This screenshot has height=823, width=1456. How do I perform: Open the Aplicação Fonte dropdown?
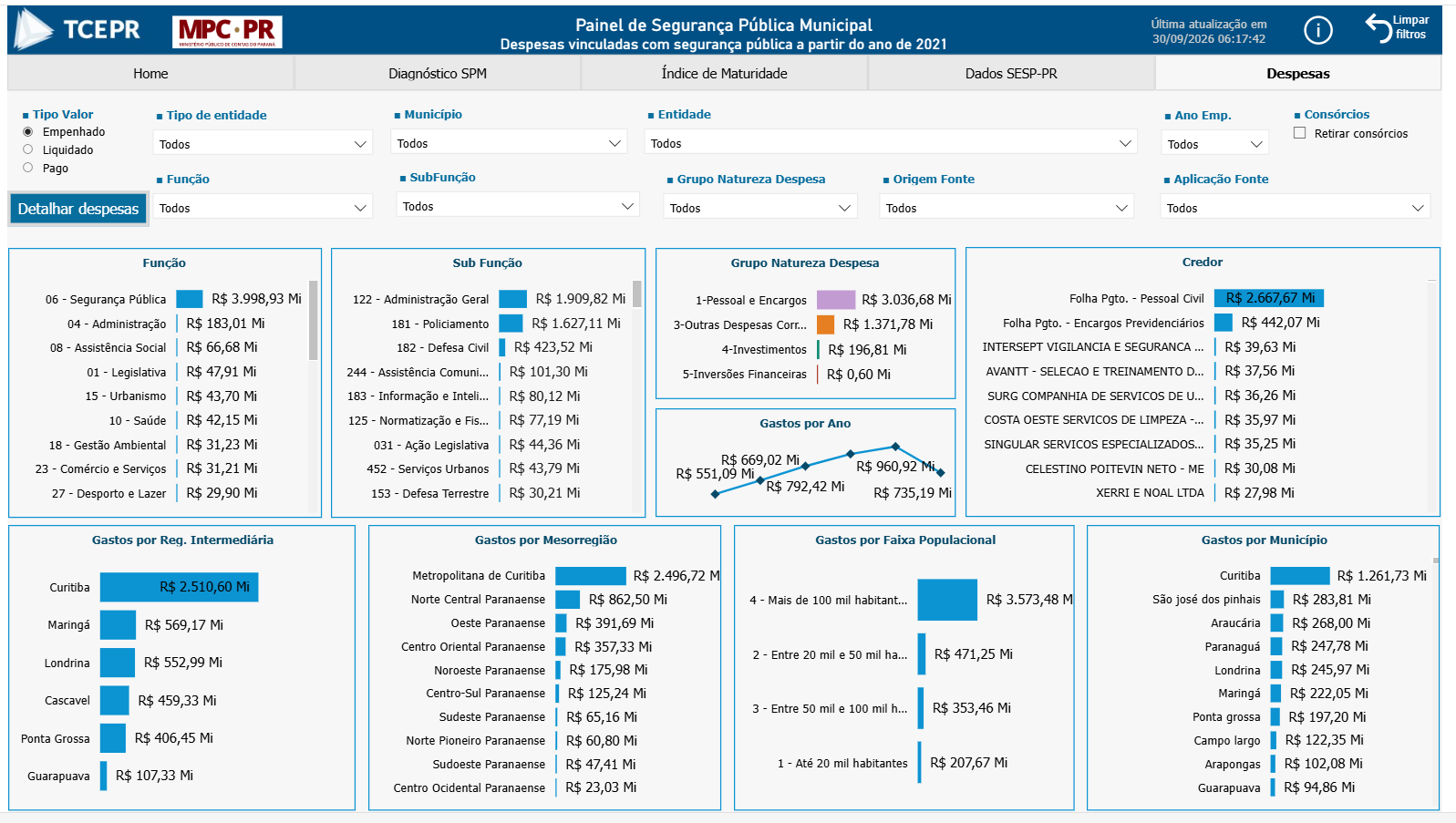(1296, 208)
